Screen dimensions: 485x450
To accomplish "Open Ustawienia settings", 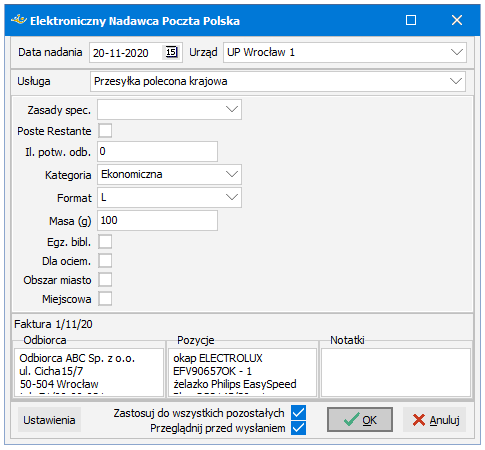I will pyautogui.click(x=49, y=420).
